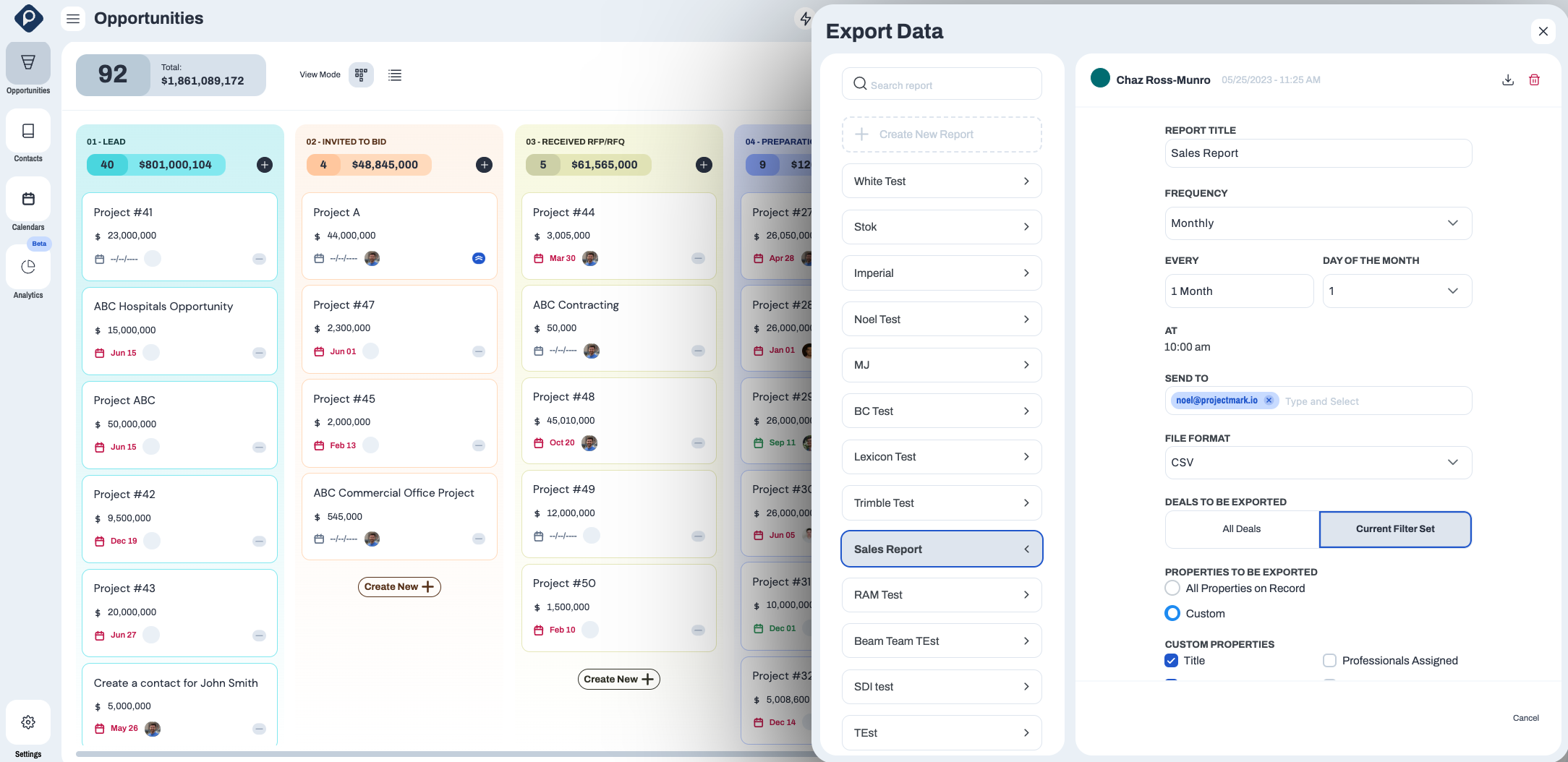This screenshot has width=1568, height=762.
Task: Add a deal to Received RFP/RFQ column
Action: point(704,165)
